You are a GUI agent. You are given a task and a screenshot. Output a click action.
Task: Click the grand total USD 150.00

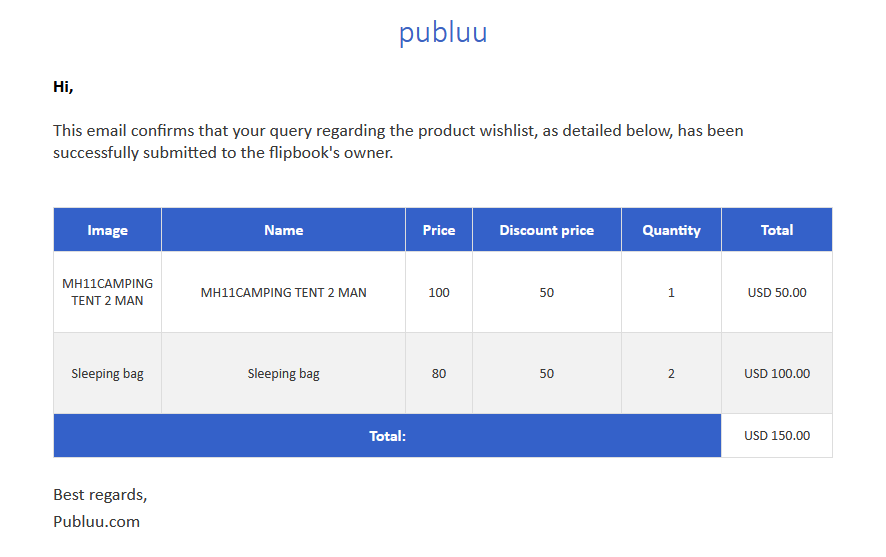click(777, 436)
